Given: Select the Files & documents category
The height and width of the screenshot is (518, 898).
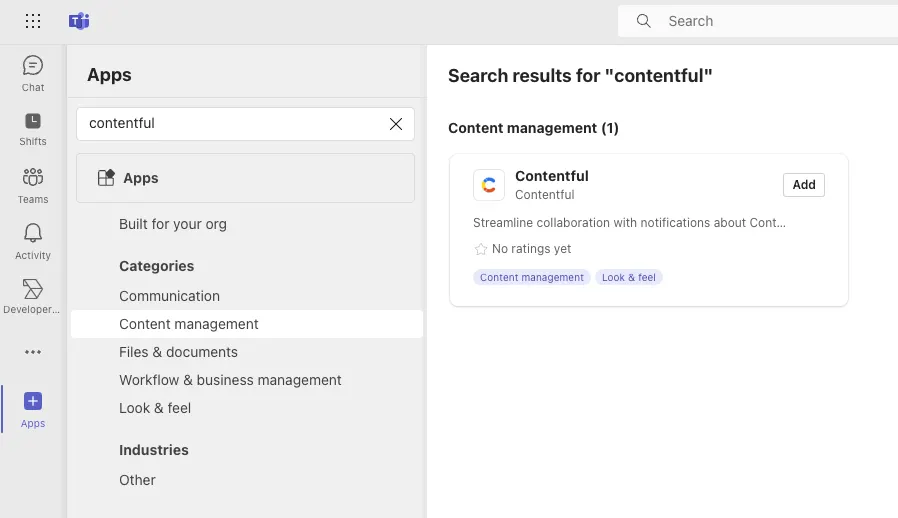Looking at the screenshot, I should (x=178, y=352).
